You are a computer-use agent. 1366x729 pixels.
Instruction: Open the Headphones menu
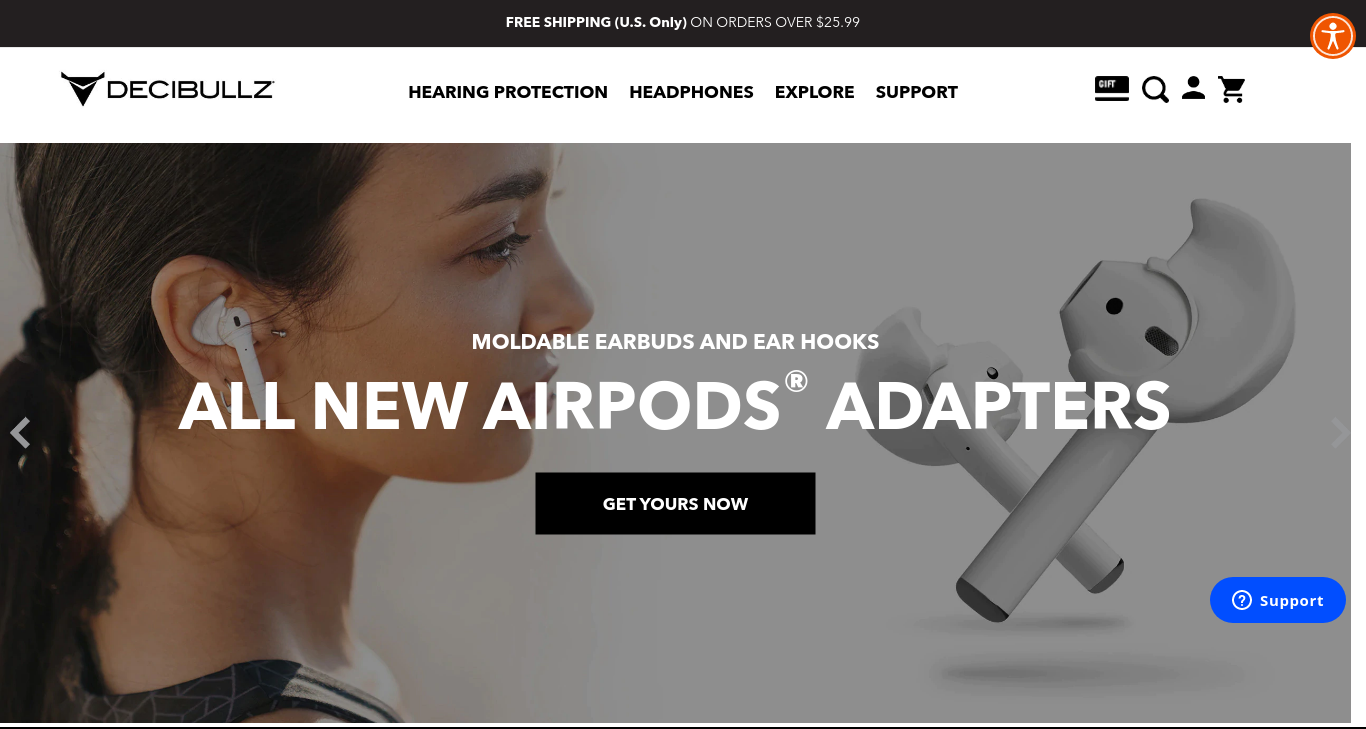pos(691,92)
